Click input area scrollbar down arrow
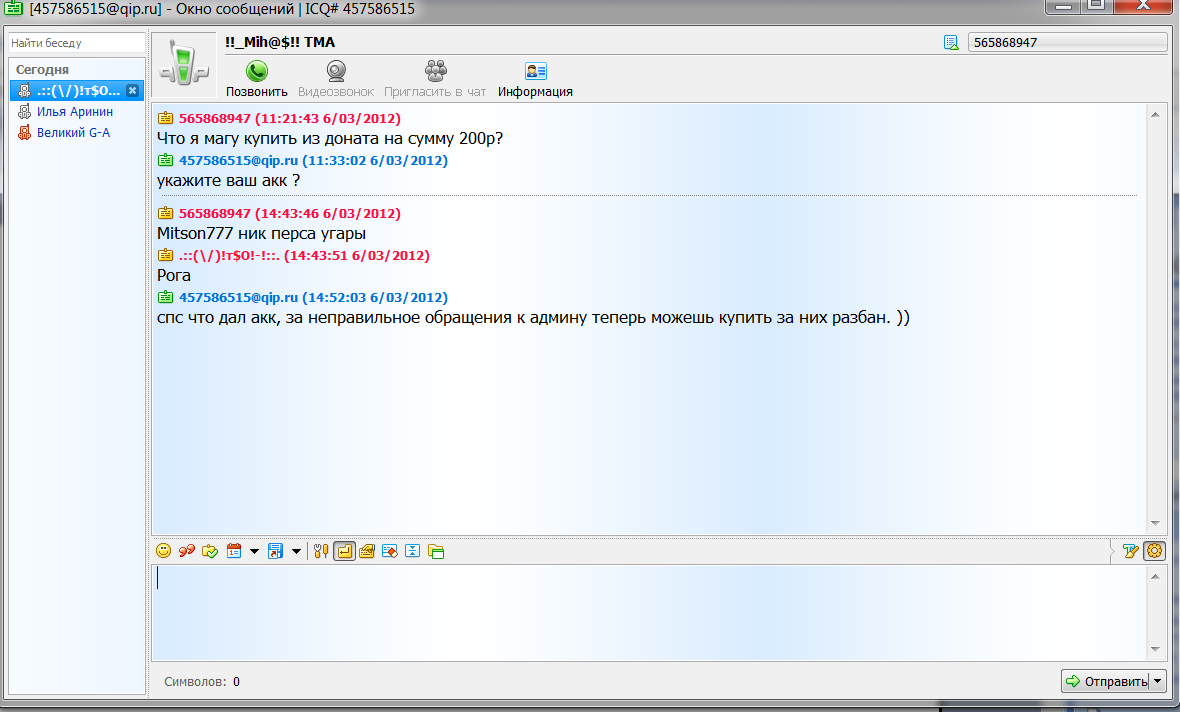This screenshot has width=1180, height=712. tap(1155, 650)
